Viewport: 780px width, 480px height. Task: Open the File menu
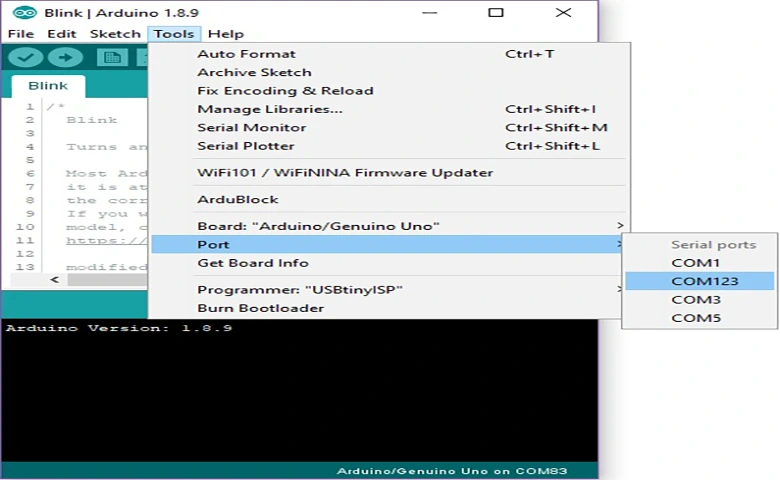[x=21, y=34]
